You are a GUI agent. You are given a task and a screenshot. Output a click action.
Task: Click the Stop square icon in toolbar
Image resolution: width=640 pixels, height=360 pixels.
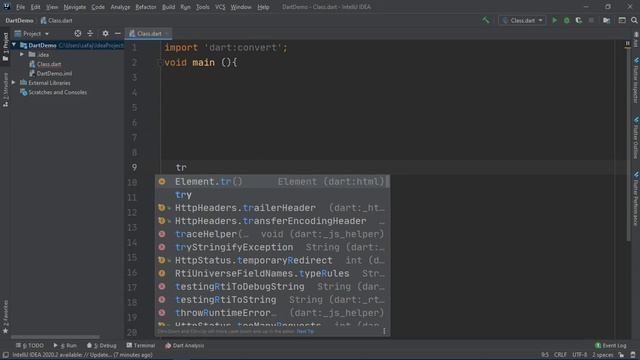(591, 20)
